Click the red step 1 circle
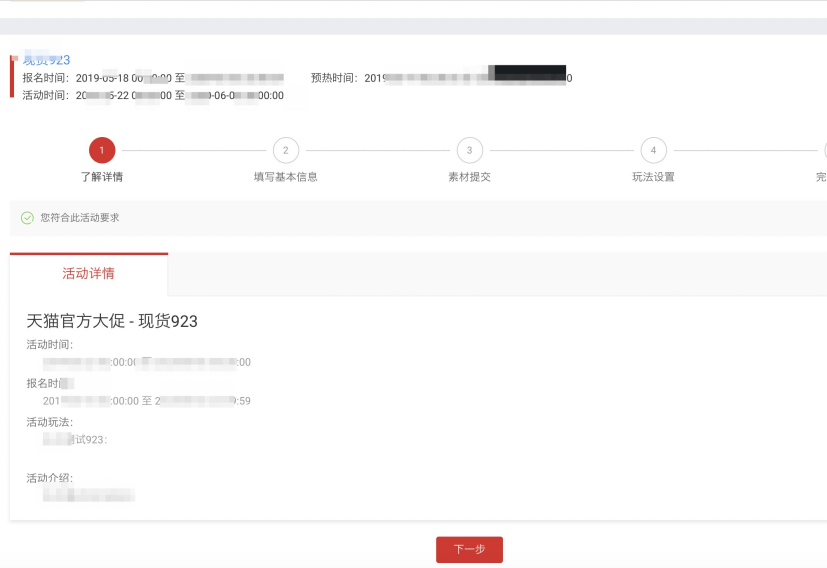 click(x=102, y=150)
